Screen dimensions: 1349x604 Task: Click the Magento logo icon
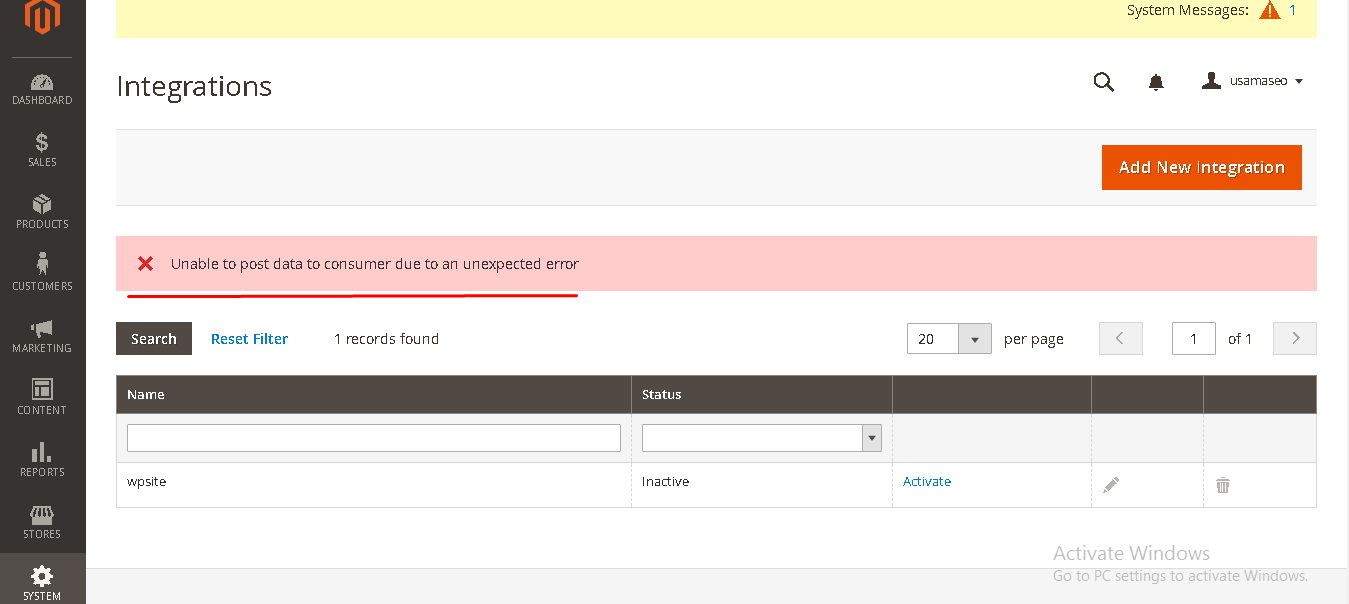[x=42, y=17]
